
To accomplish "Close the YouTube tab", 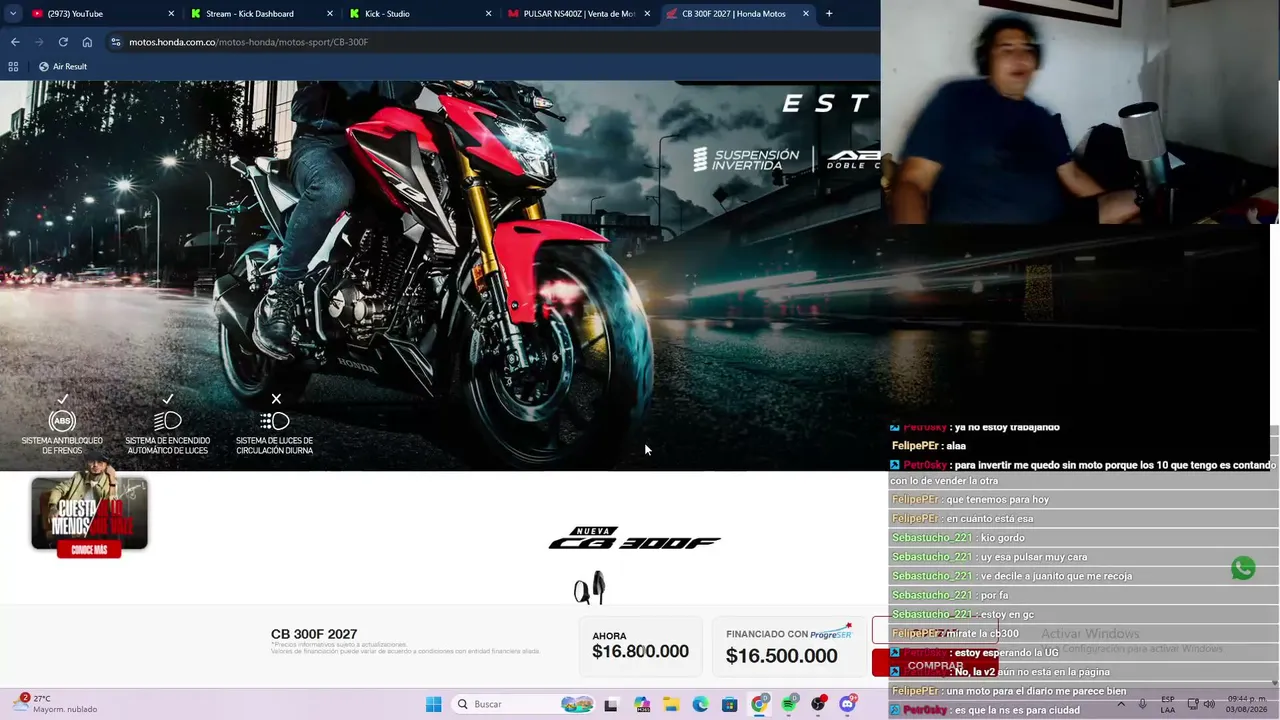I will [x=171, y=14].
